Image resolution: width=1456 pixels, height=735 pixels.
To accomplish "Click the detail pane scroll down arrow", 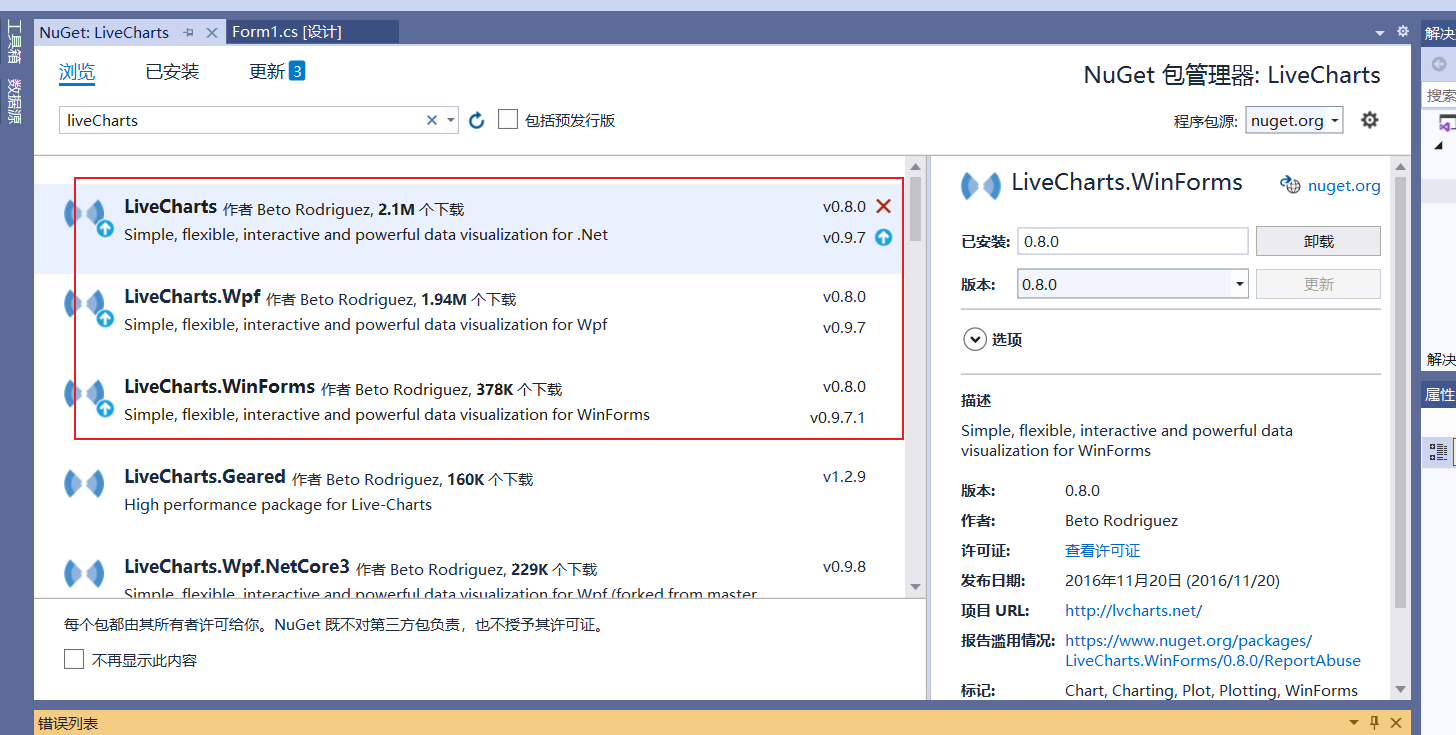I will pos(1399,688).
